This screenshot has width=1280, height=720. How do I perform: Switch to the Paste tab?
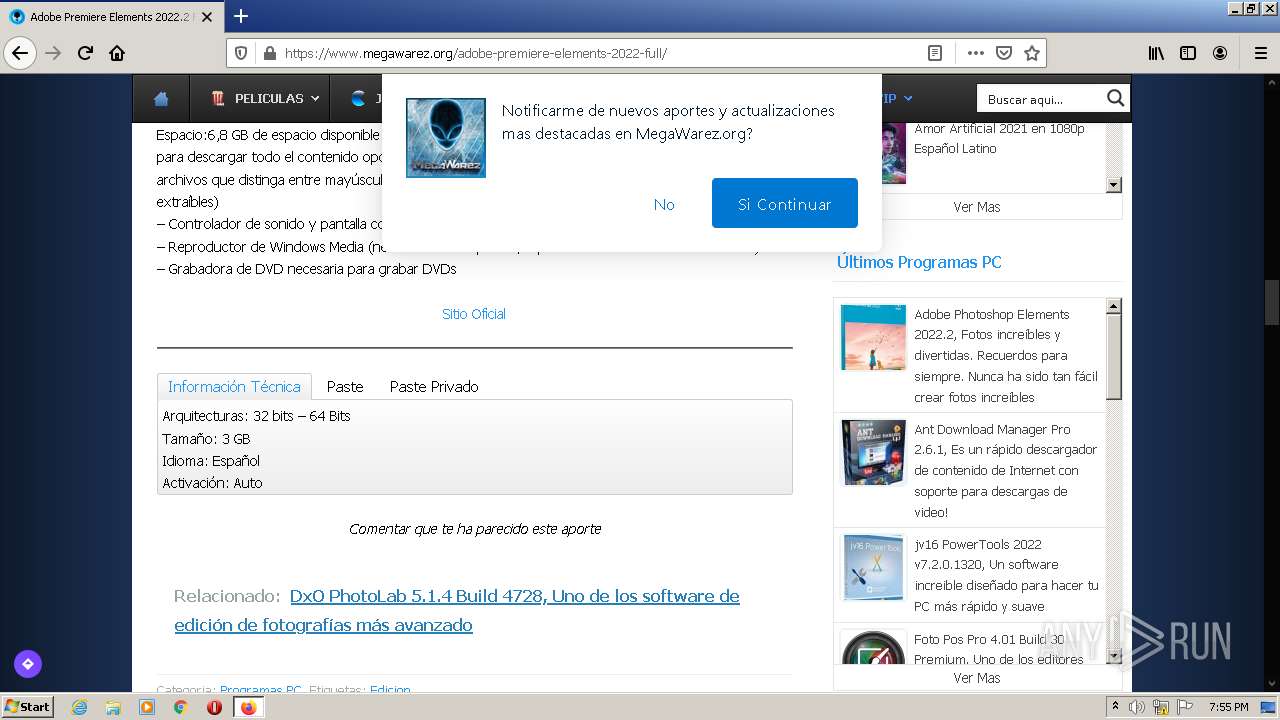[x=345, y=386]
